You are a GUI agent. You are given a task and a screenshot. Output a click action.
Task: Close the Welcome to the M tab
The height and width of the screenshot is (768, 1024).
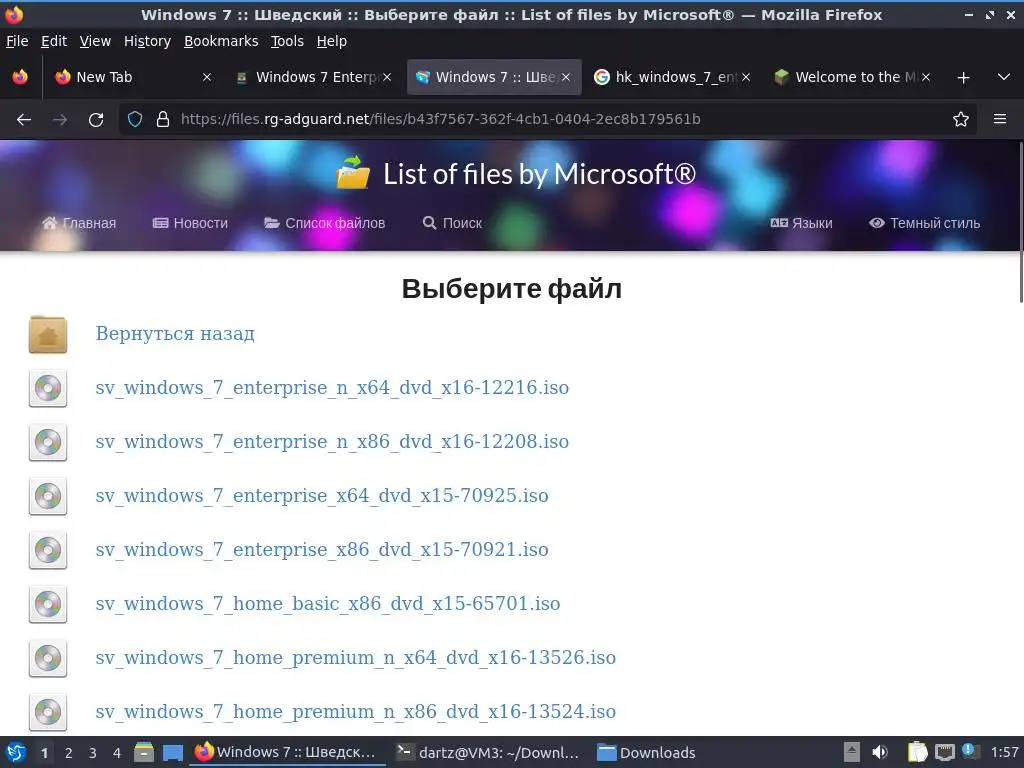point(925,77)
